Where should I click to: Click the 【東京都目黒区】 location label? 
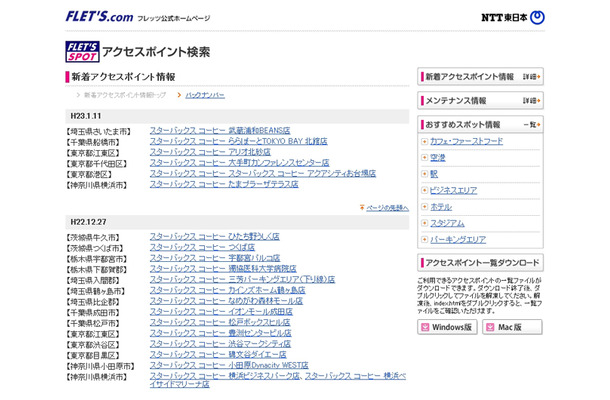(93, 356)
